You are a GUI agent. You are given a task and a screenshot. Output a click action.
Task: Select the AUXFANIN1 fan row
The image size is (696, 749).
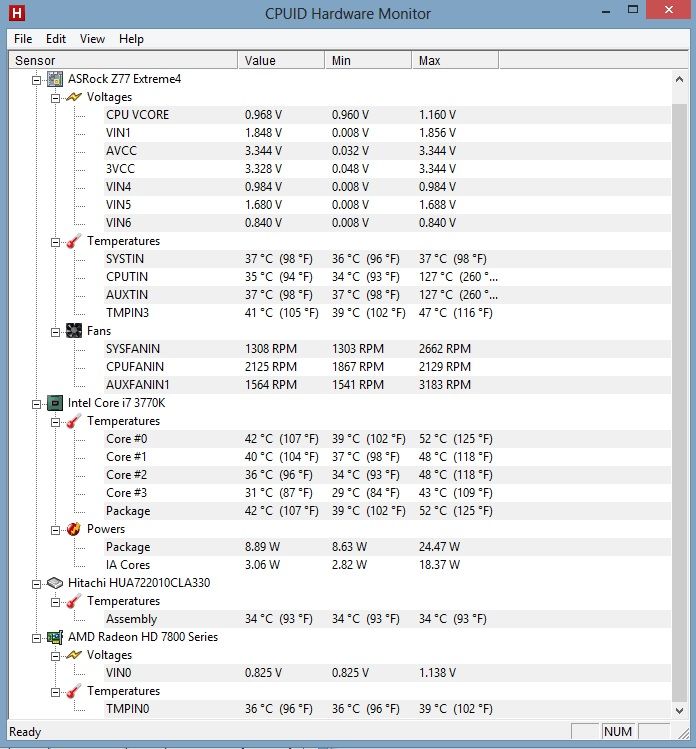coord(387,385)
